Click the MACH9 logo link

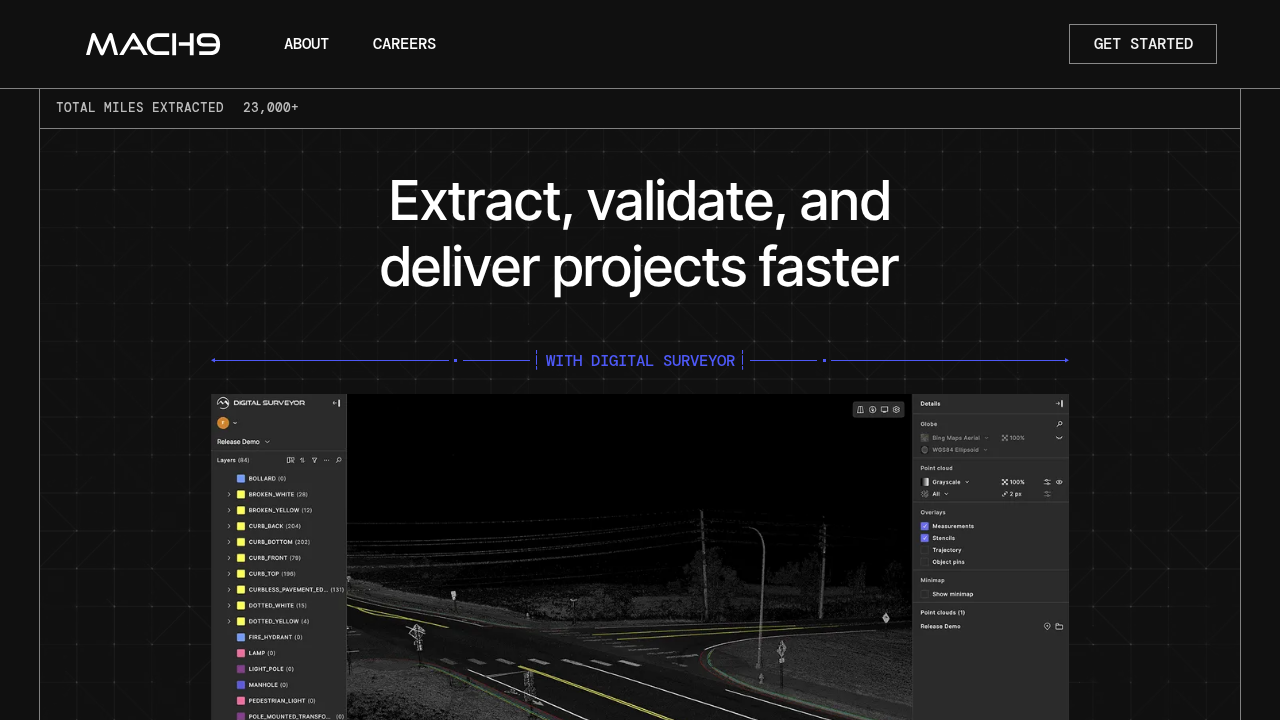(152, 43)
